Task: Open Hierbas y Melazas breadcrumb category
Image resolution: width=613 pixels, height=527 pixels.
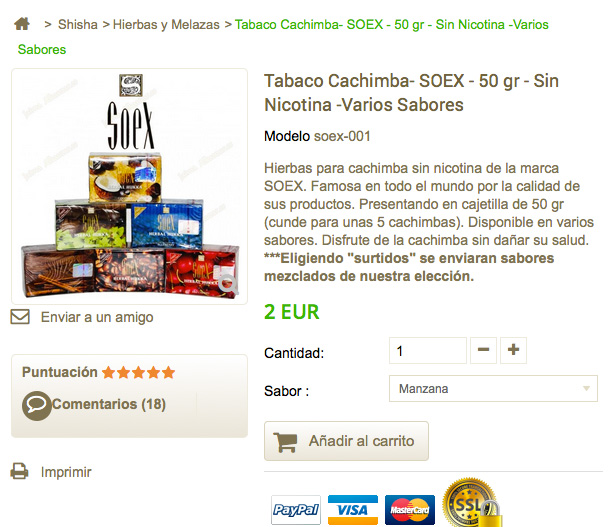Action: 166,25
